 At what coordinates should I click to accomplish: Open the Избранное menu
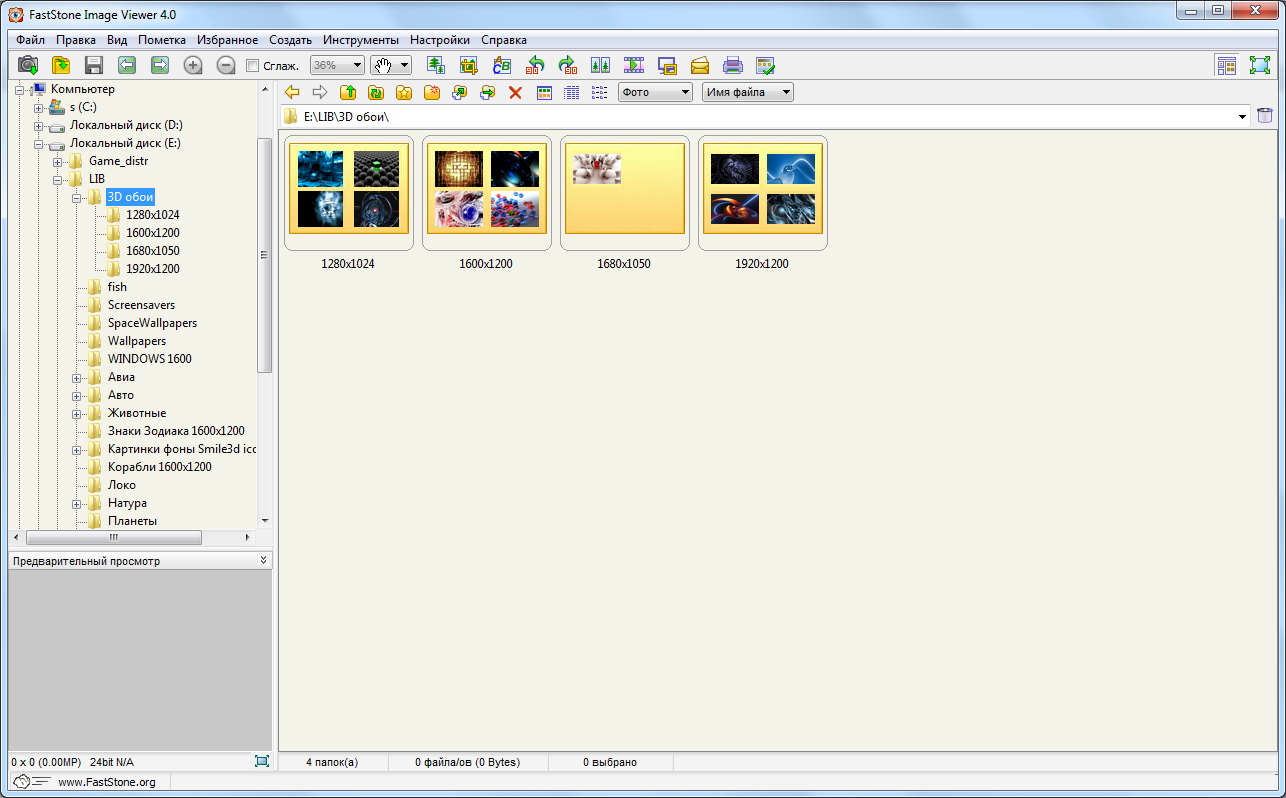228,40
